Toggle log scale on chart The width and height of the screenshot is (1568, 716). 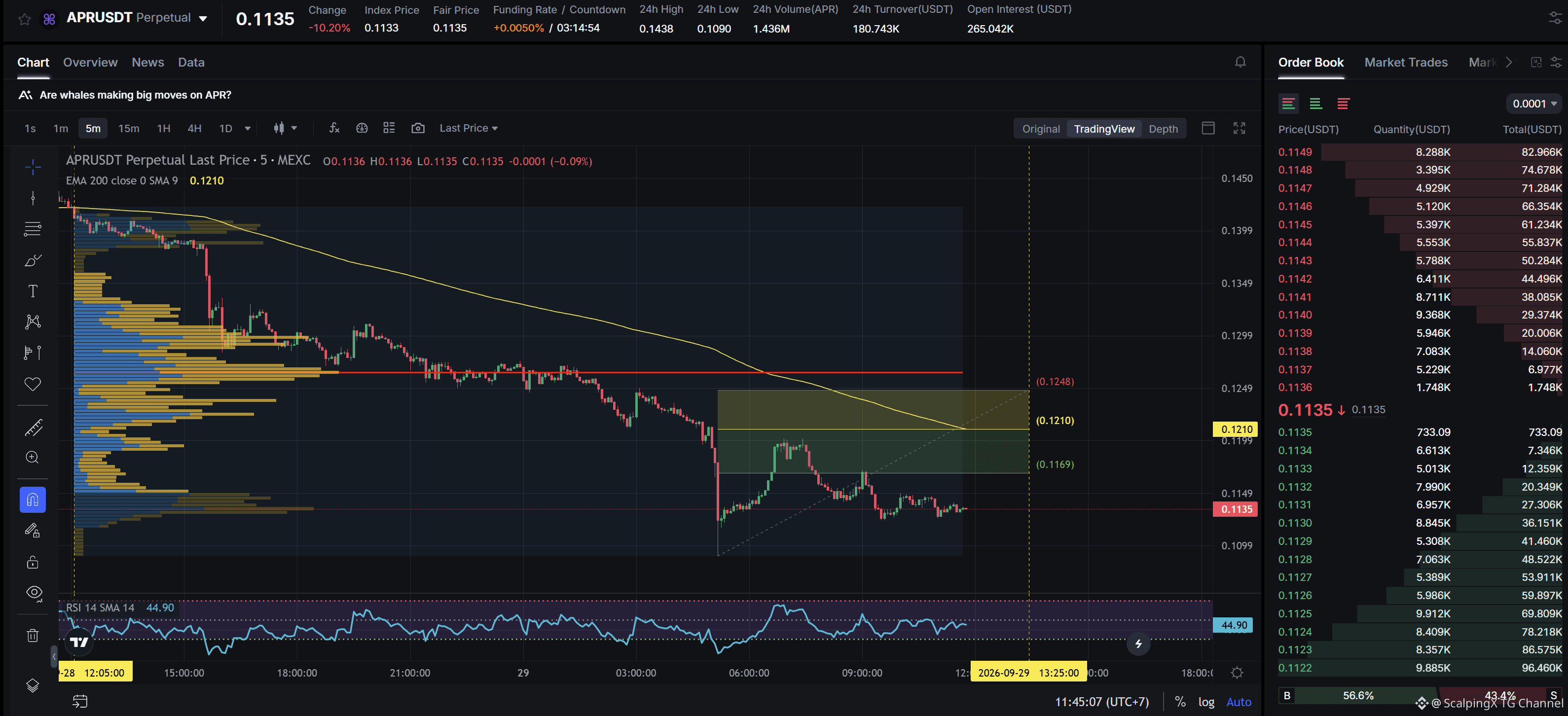coord(1206,702)
